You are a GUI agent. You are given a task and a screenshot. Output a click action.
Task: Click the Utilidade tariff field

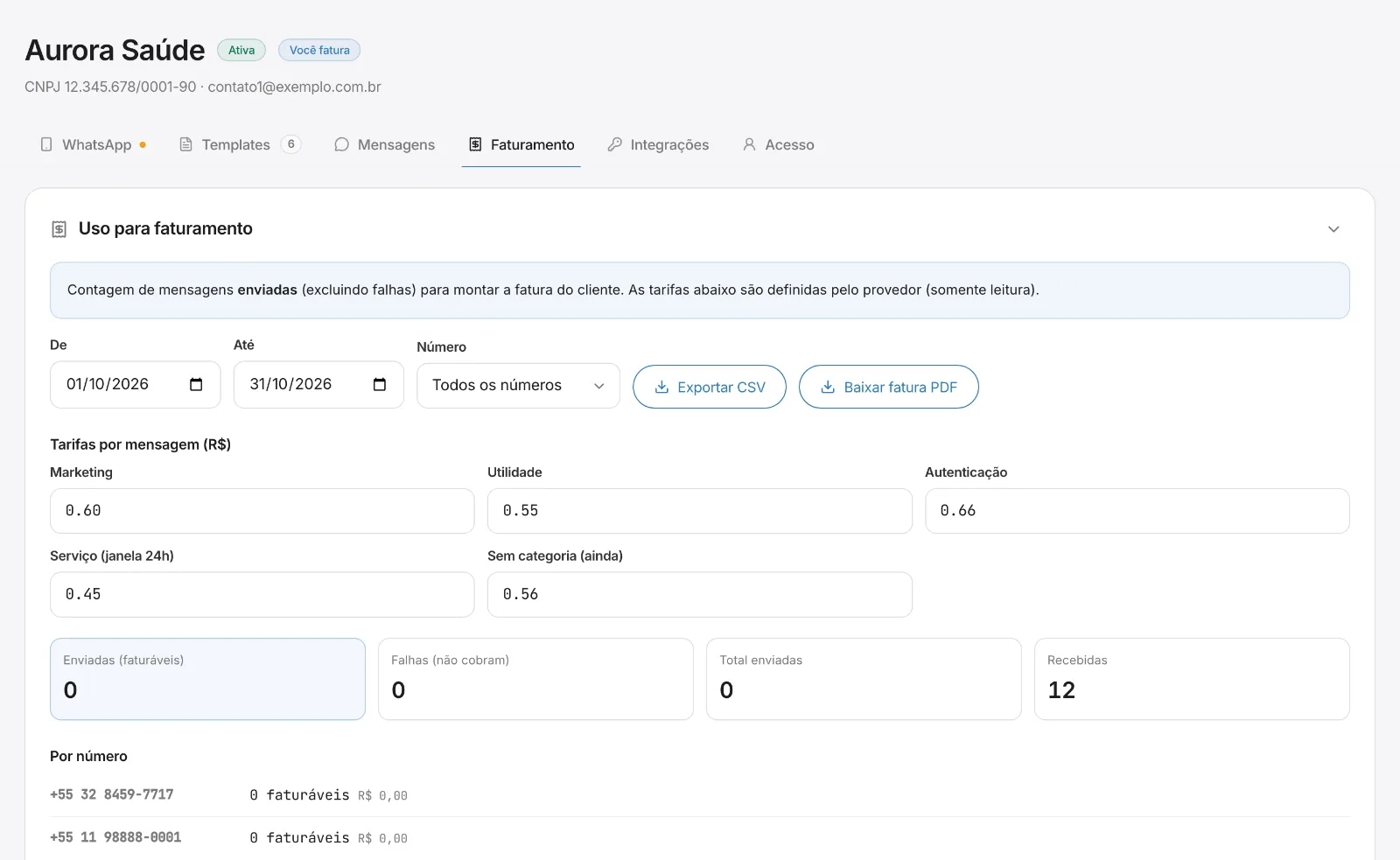700,511
